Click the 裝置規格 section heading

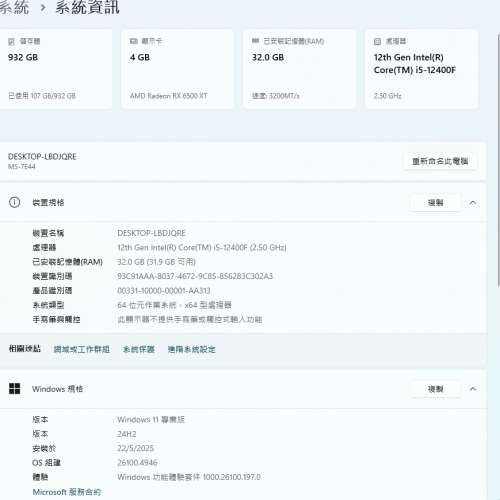click(48, 202)
